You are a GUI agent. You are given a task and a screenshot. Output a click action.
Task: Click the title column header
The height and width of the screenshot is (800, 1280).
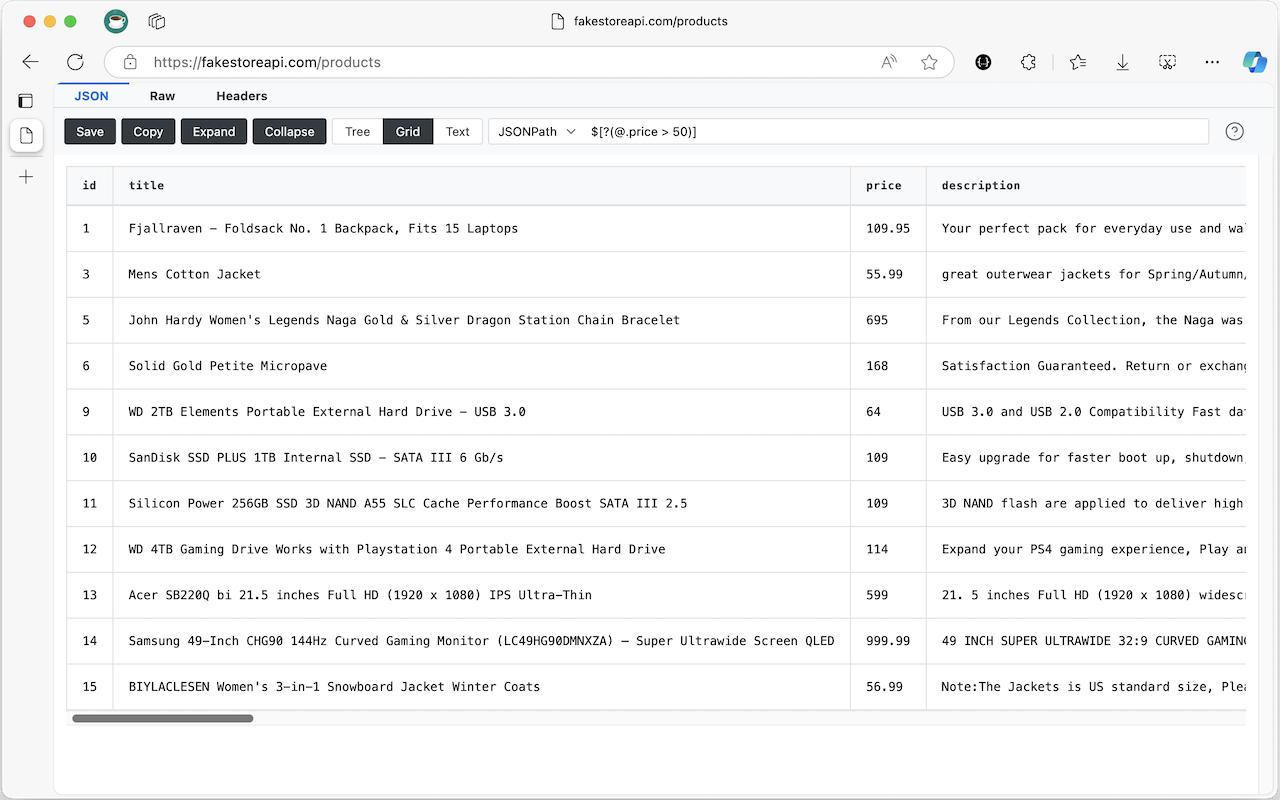pos(482,185)
